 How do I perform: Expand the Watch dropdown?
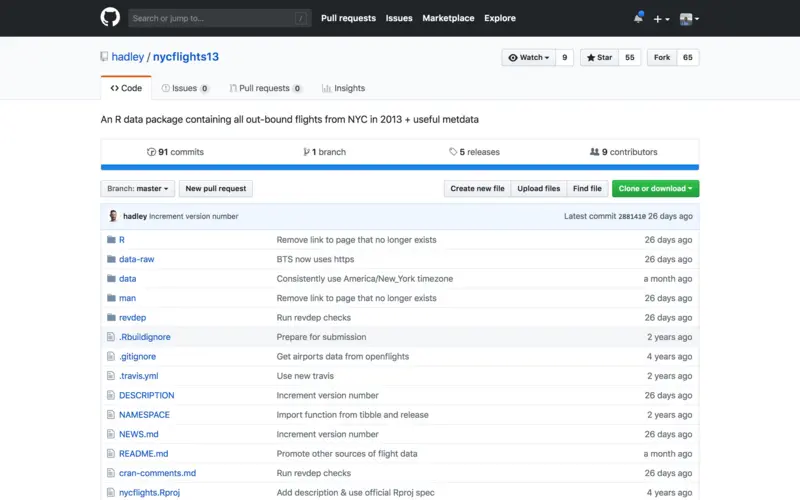[x=529, y=58]
